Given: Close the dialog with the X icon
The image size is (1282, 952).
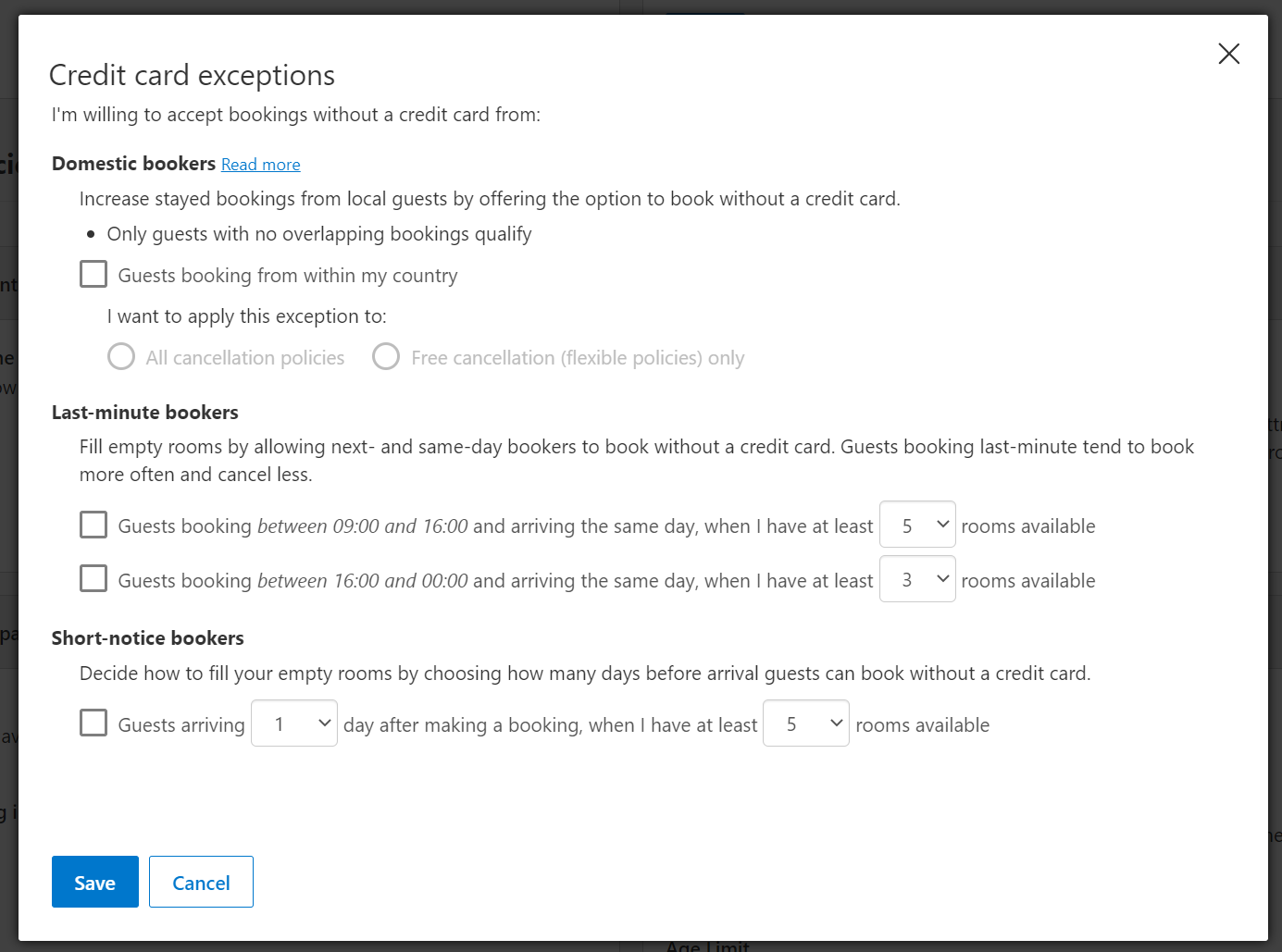Looking at the screenshot, I should [x=1228, y=54].
